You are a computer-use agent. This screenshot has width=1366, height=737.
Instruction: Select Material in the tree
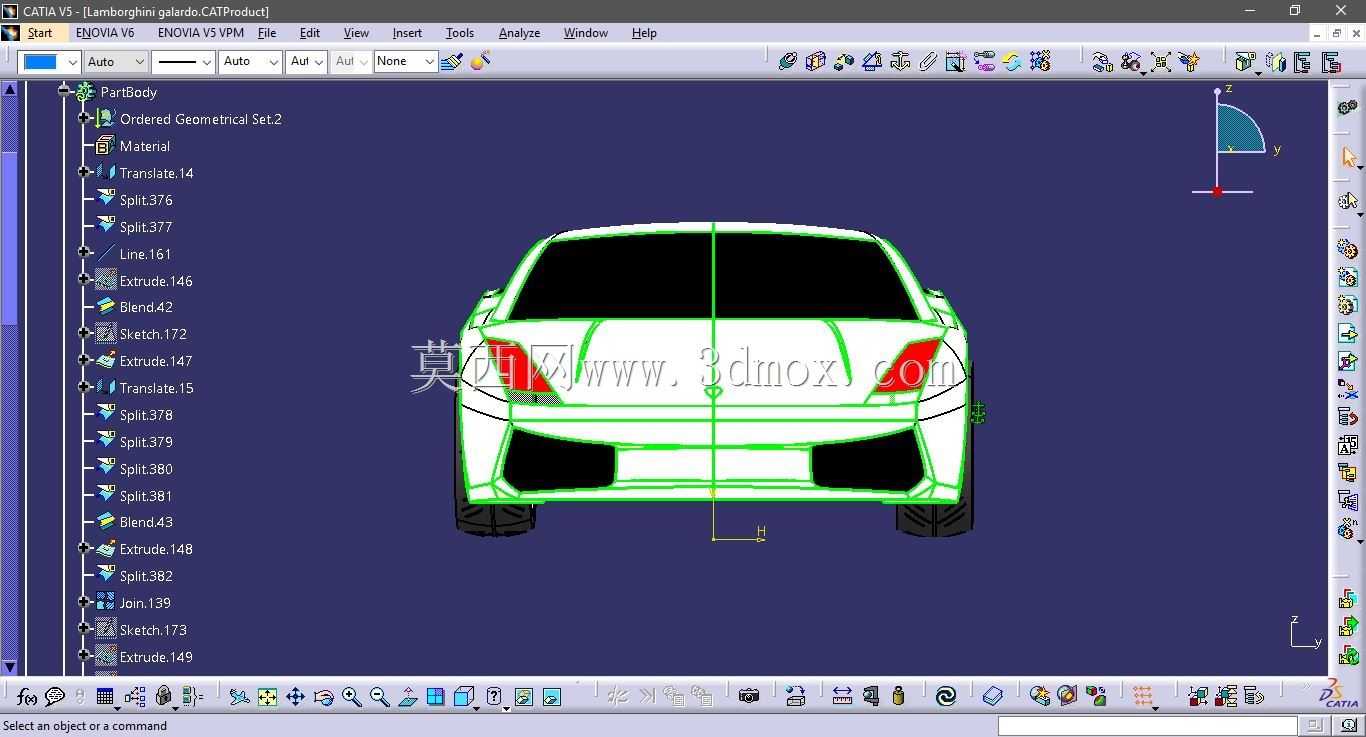tap(145, 146)
